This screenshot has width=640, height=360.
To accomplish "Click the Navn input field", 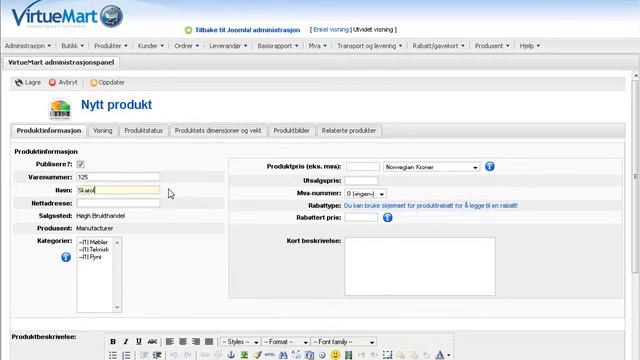I will [118, 190].
